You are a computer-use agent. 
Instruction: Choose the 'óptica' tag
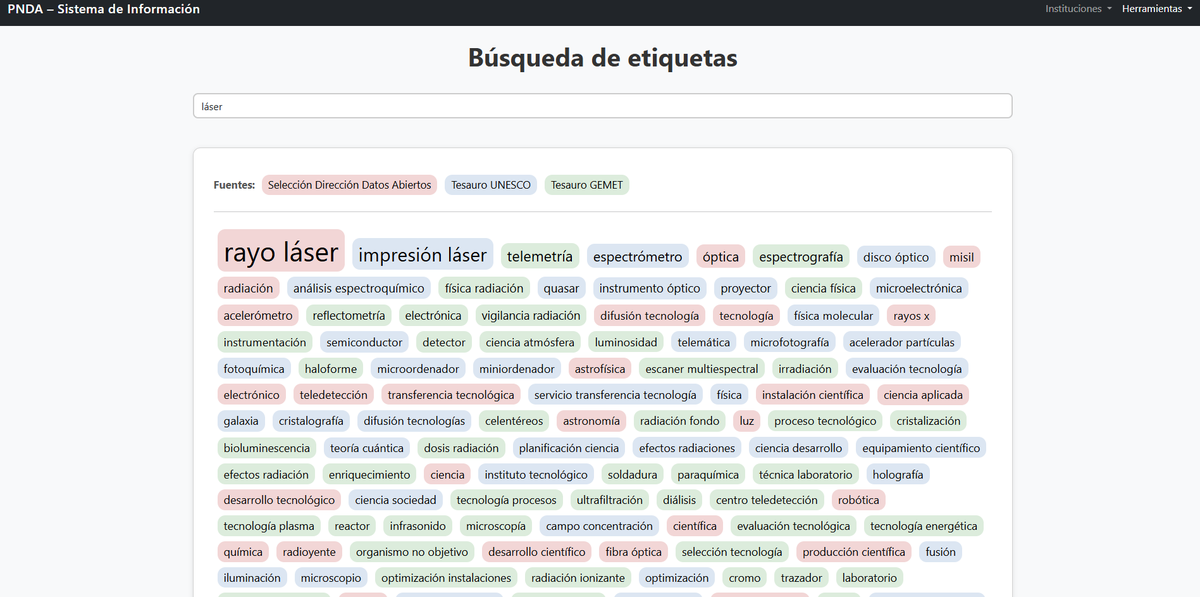(x=721, y=257)
